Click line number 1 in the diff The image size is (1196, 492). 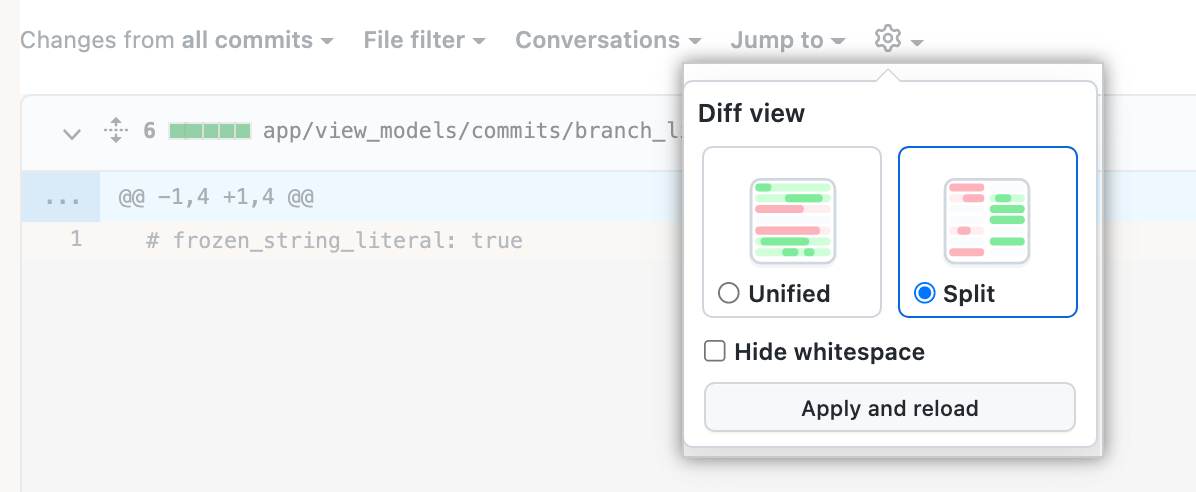(x=76, y=240)
